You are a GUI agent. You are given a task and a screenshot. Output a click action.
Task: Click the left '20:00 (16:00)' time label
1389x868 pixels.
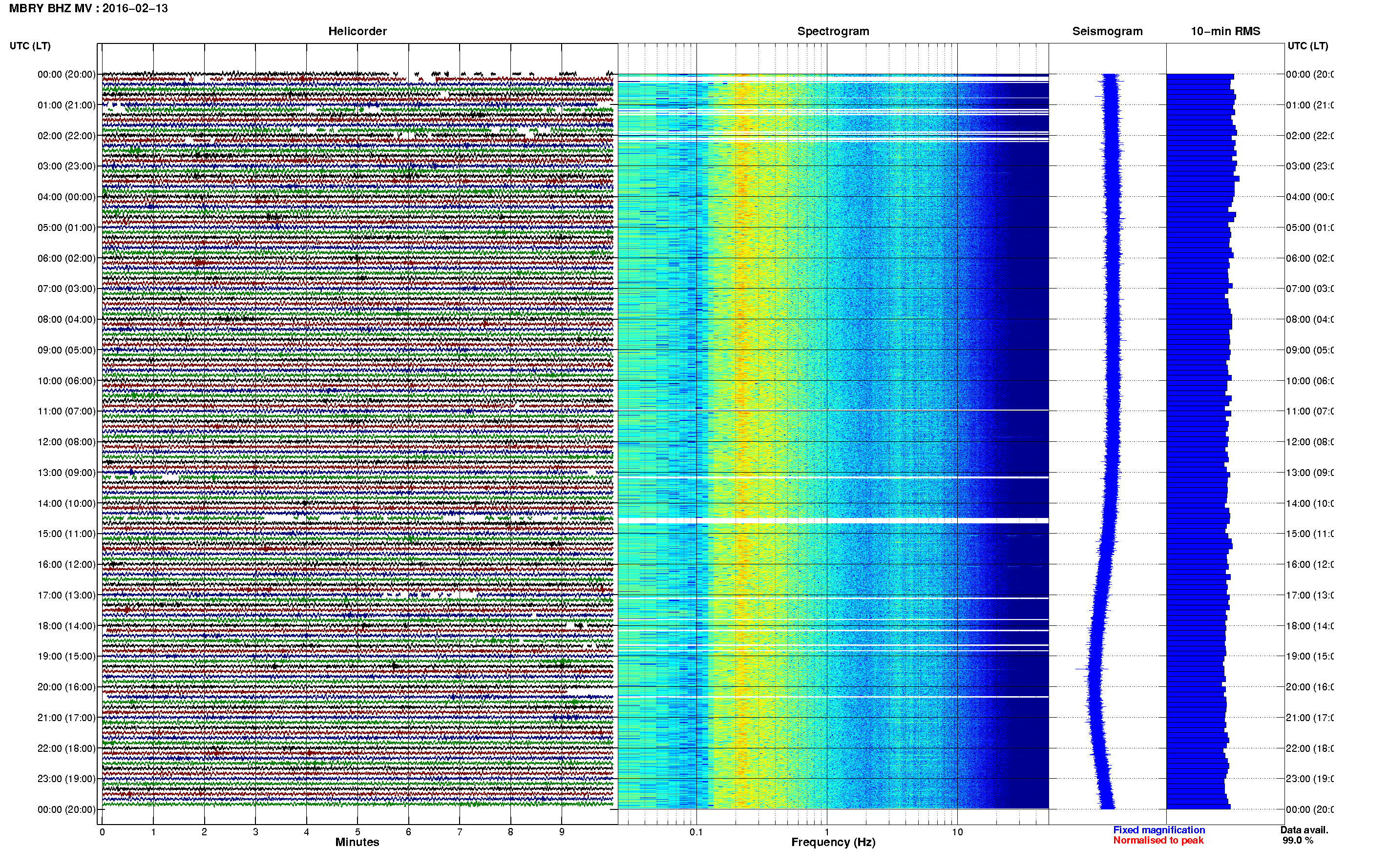[66, 687]
